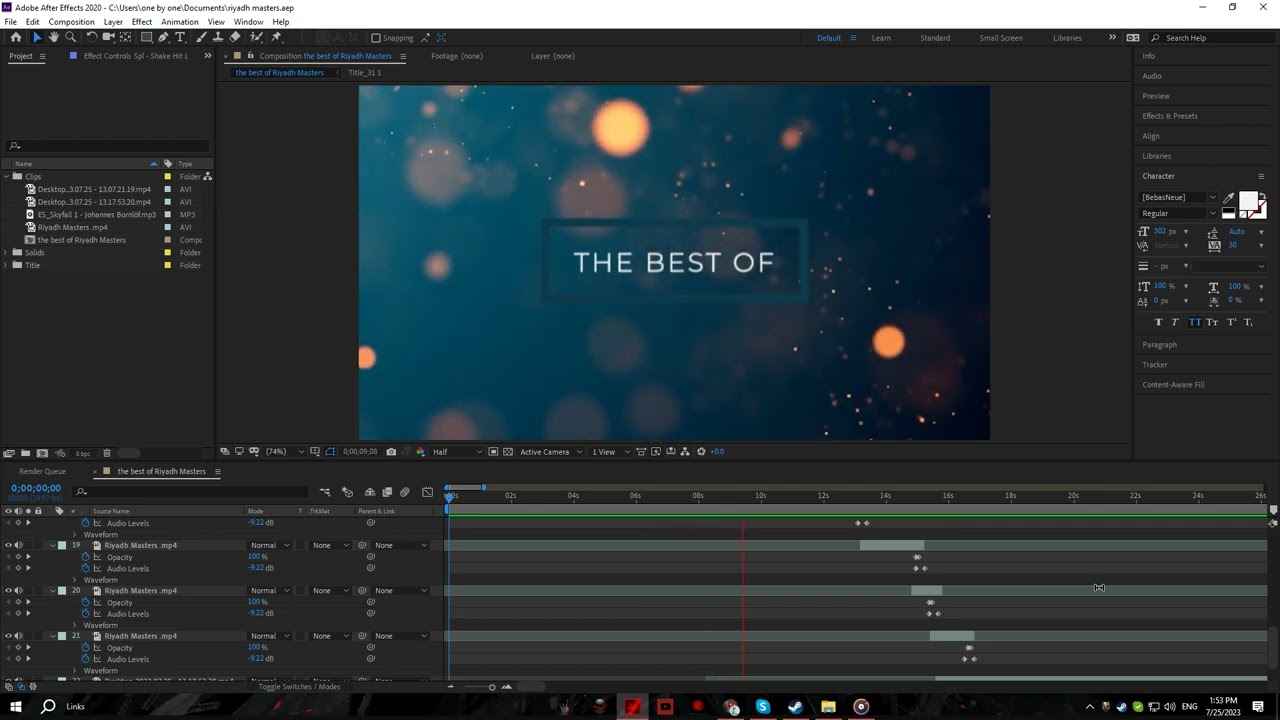The height and width of the screenshot is (720, 1280).
Task: Open the magnification dropdown showing 74%
Action: click(283, 452)
